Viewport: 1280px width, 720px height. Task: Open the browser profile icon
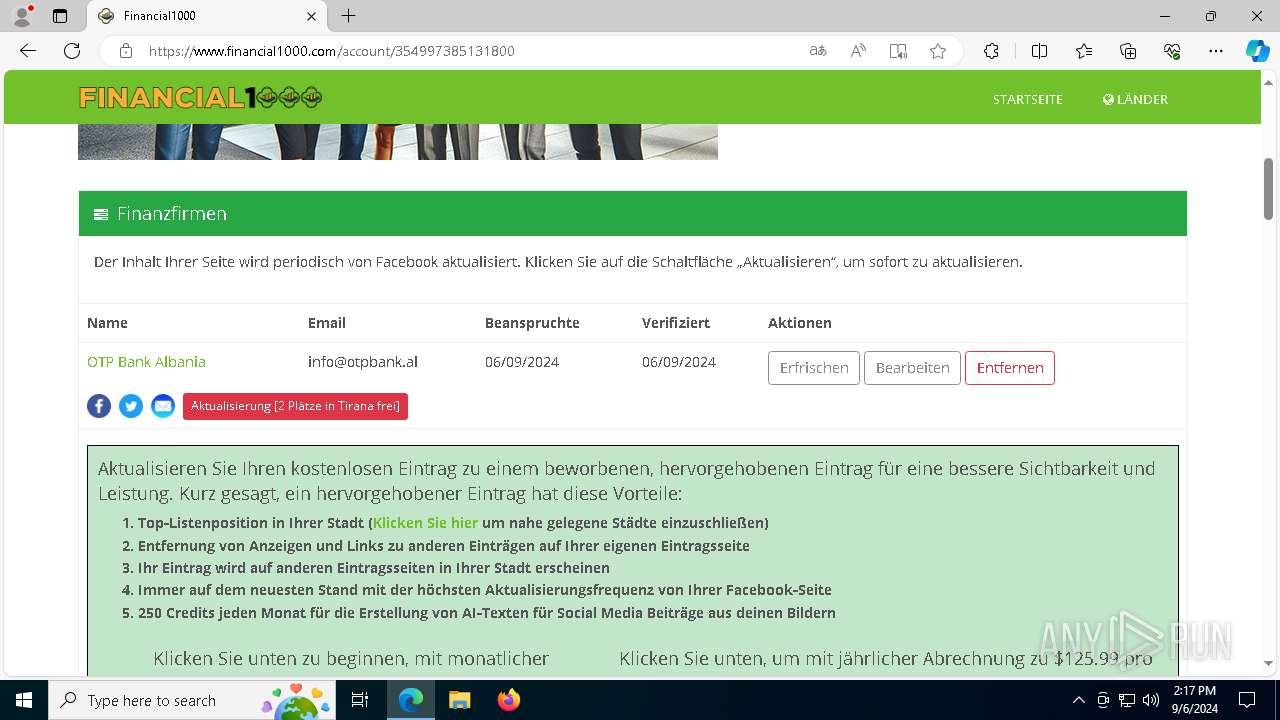tap(22, 16)
